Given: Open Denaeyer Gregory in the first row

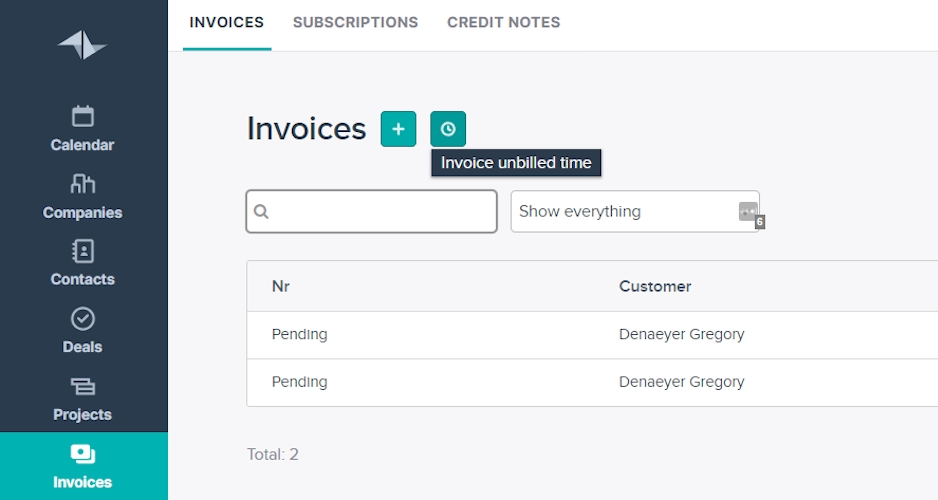Looking at the screenshot, I should (681, 334).
